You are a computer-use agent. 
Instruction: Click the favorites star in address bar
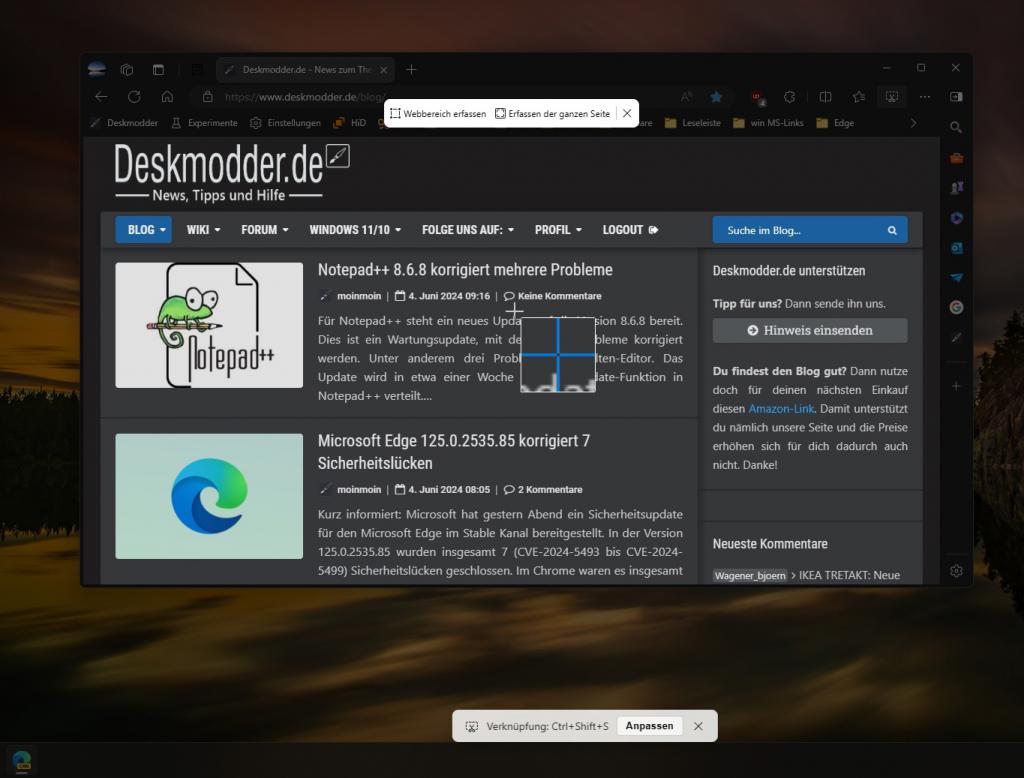coord(716,97)
